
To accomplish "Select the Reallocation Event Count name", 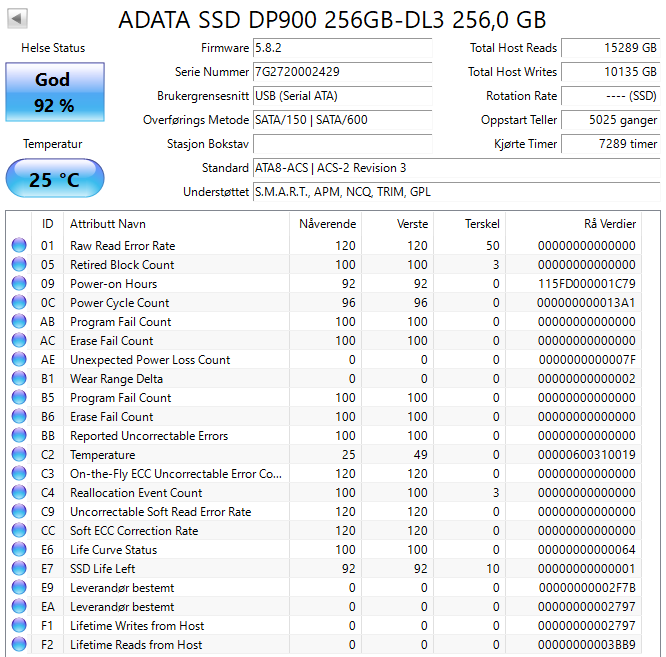I will (x=136, y=493).
